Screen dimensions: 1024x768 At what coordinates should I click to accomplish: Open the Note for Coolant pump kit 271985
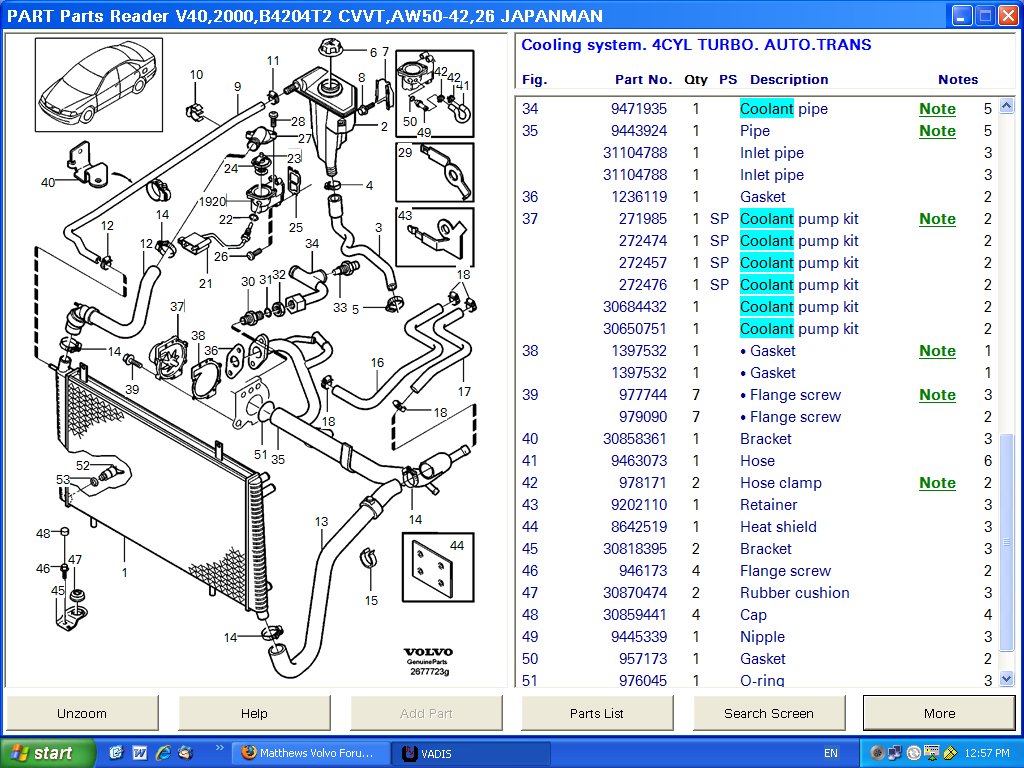pyautogui.click(x=937, y=218)
